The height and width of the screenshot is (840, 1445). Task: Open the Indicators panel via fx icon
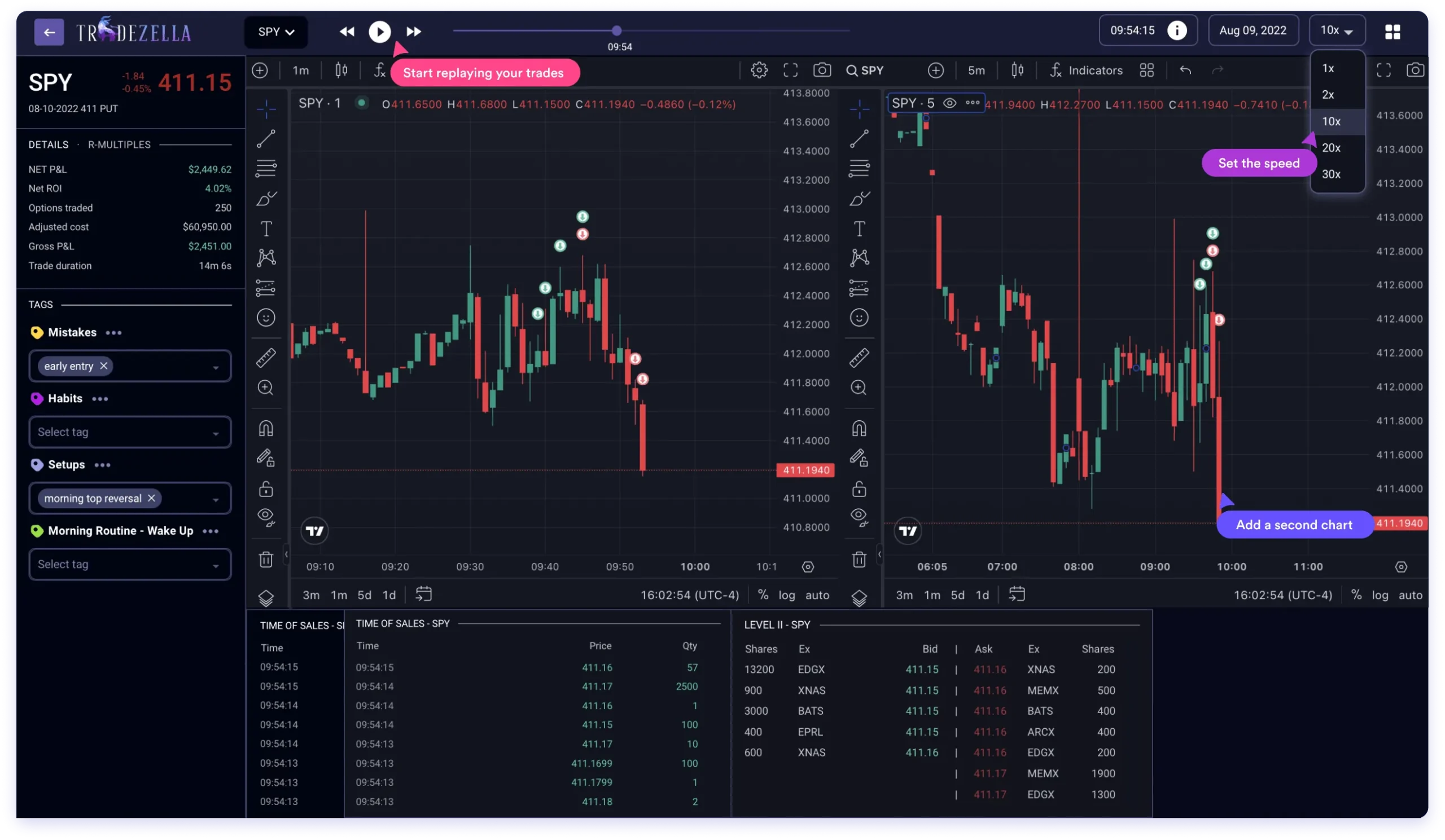1056,70
